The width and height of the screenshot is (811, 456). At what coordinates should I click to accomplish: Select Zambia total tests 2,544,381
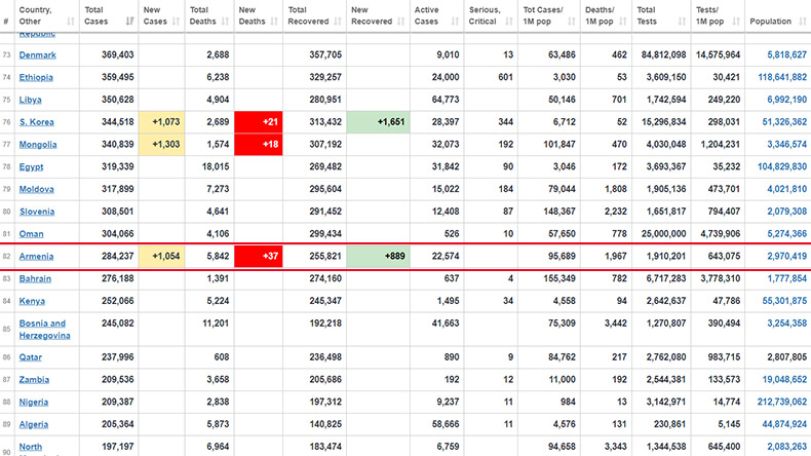tap(666, 379)
